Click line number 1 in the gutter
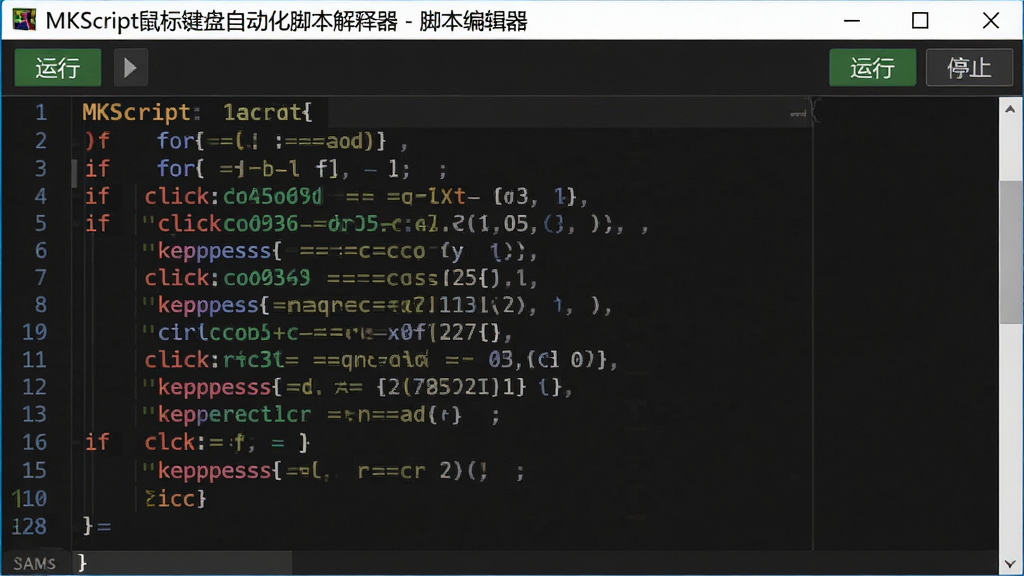This screenshot has height=576, width=1024. [41, 112]
